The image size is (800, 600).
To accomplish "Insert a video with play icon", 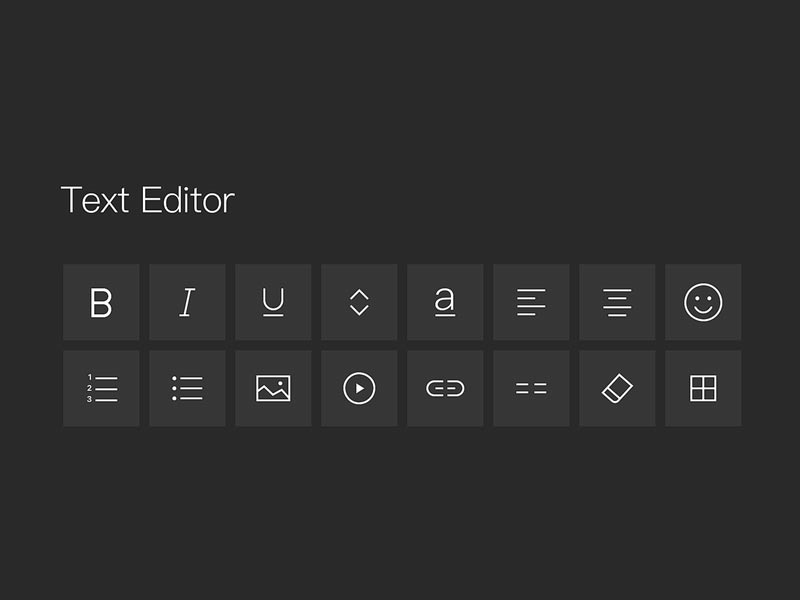I will tap(359, 388).
